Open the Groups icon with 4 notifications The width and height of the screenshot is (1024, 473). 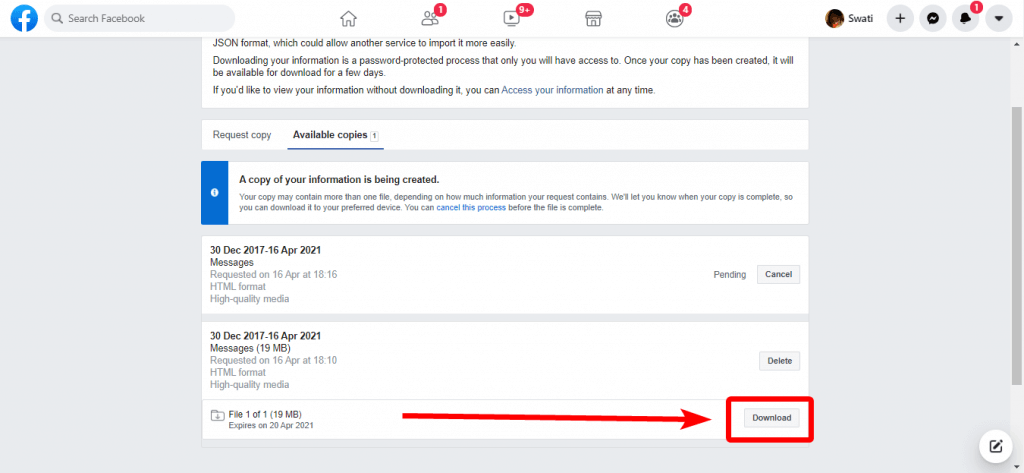674,18
